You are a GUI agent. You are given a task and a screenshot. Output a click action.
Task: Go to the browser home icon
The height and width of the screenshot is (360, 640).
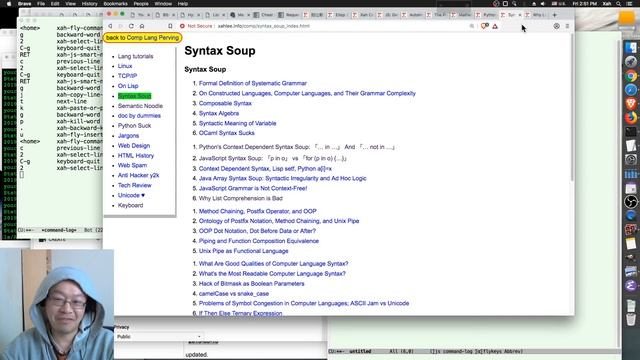(x=142, y=26)
